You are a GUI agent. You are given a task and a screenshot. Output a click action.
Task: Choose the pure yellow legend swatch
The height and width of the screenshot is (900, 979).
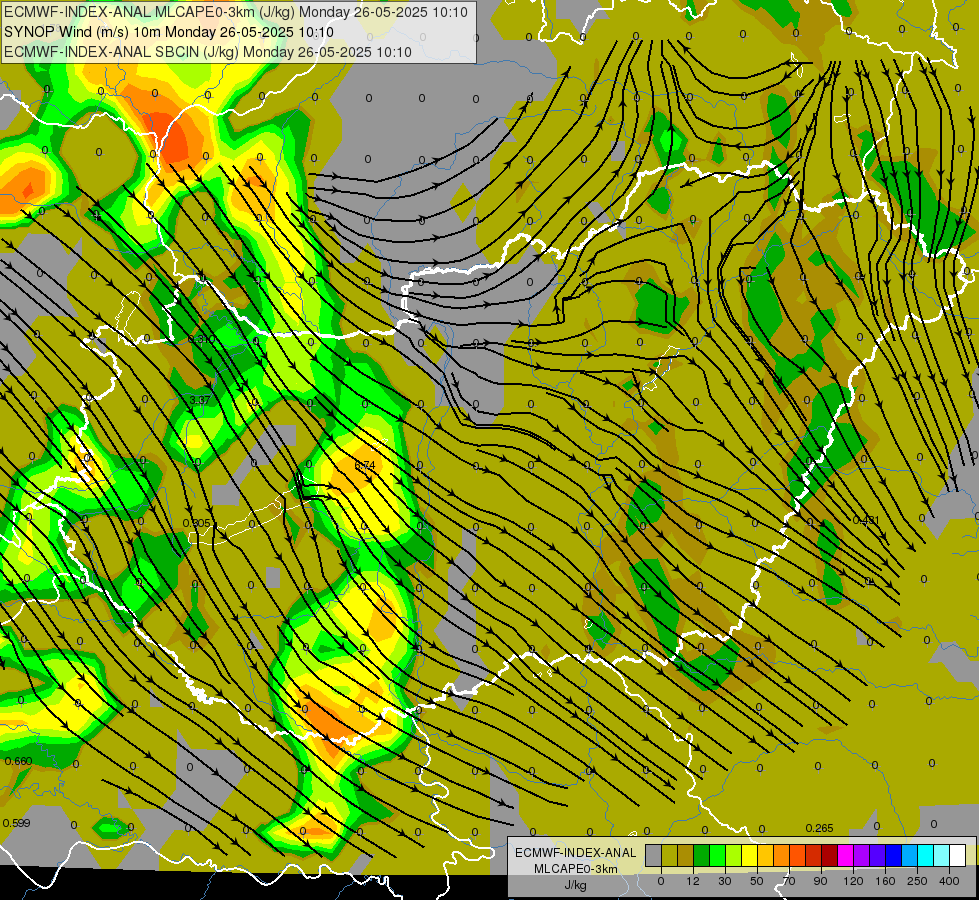pyautogui.click(x=749, y=856)
